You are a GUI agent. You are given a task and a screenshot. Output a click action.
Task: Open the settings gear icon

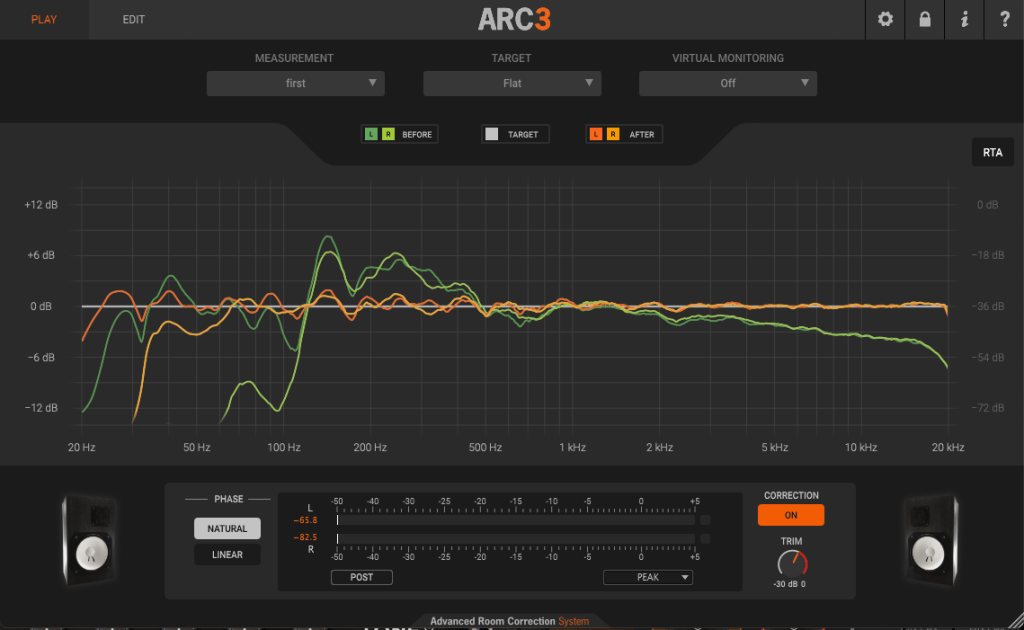pos(885,20)
